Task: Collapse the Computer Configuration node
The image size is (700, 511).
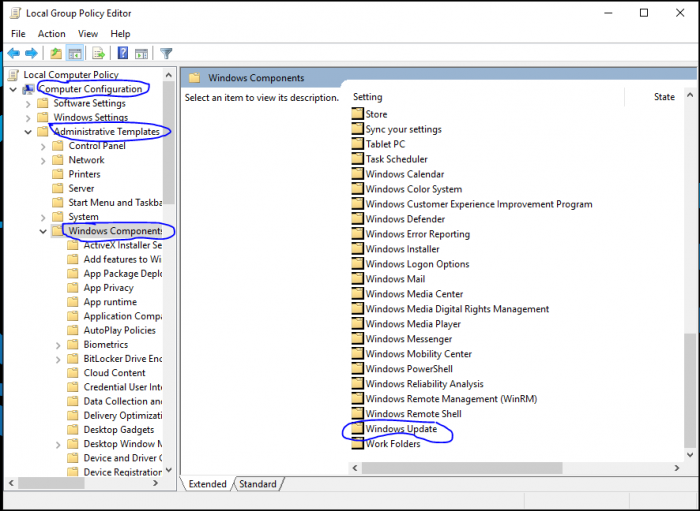Action: [12, 89]
